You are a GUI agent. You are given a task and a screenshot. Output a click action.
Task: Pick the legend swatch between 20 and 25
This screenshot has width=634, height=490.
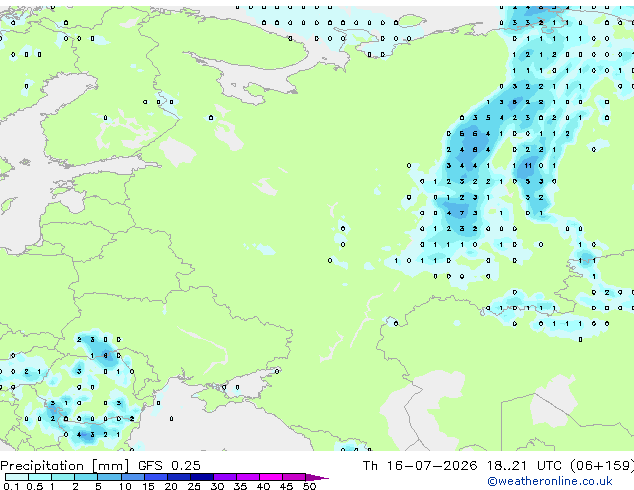pyautogui.click(x=179, y=477)
